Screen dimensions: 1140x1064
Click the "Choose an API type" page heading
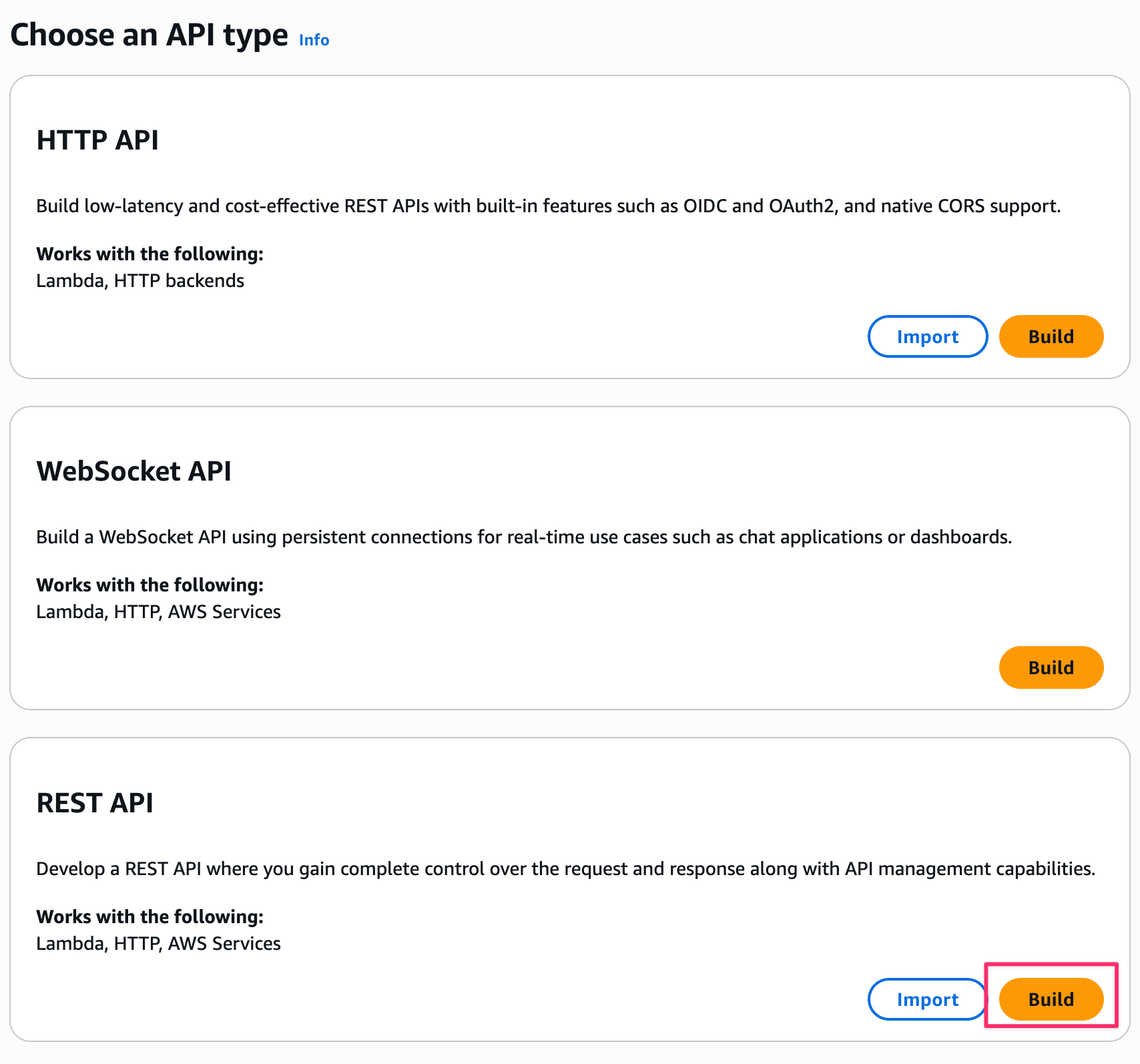(x=149, y=35)
